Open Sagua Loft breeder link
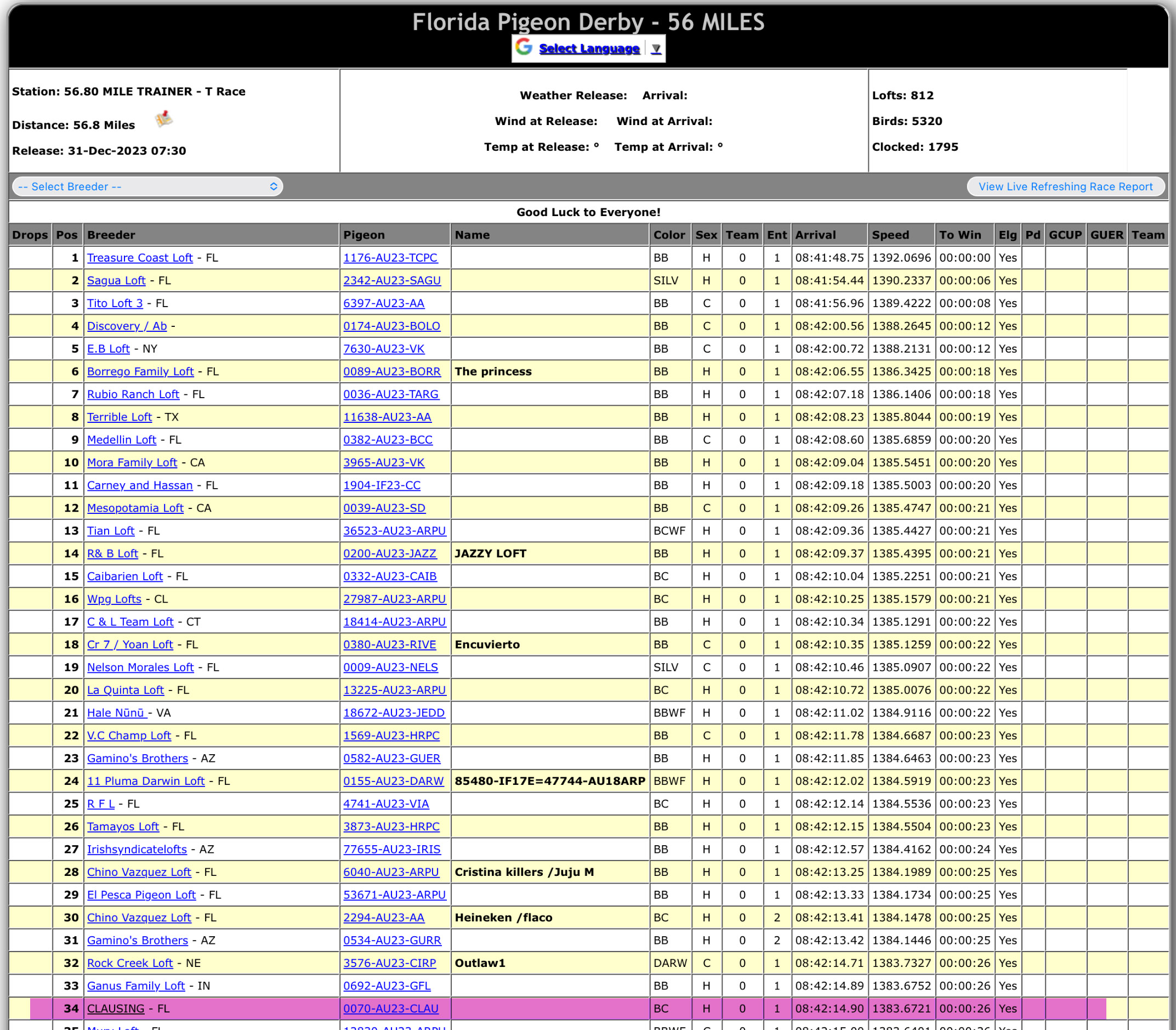The width and height of the screenshot is (1176, 1030). [x=116, y=280]
